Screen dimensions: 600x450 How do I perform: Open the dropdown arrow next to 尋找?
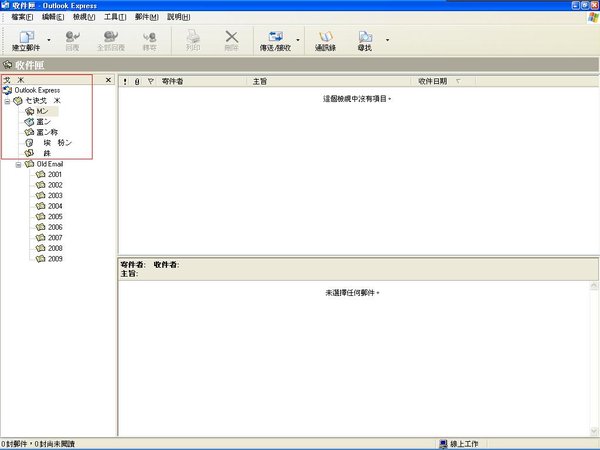tap(387, 40)
